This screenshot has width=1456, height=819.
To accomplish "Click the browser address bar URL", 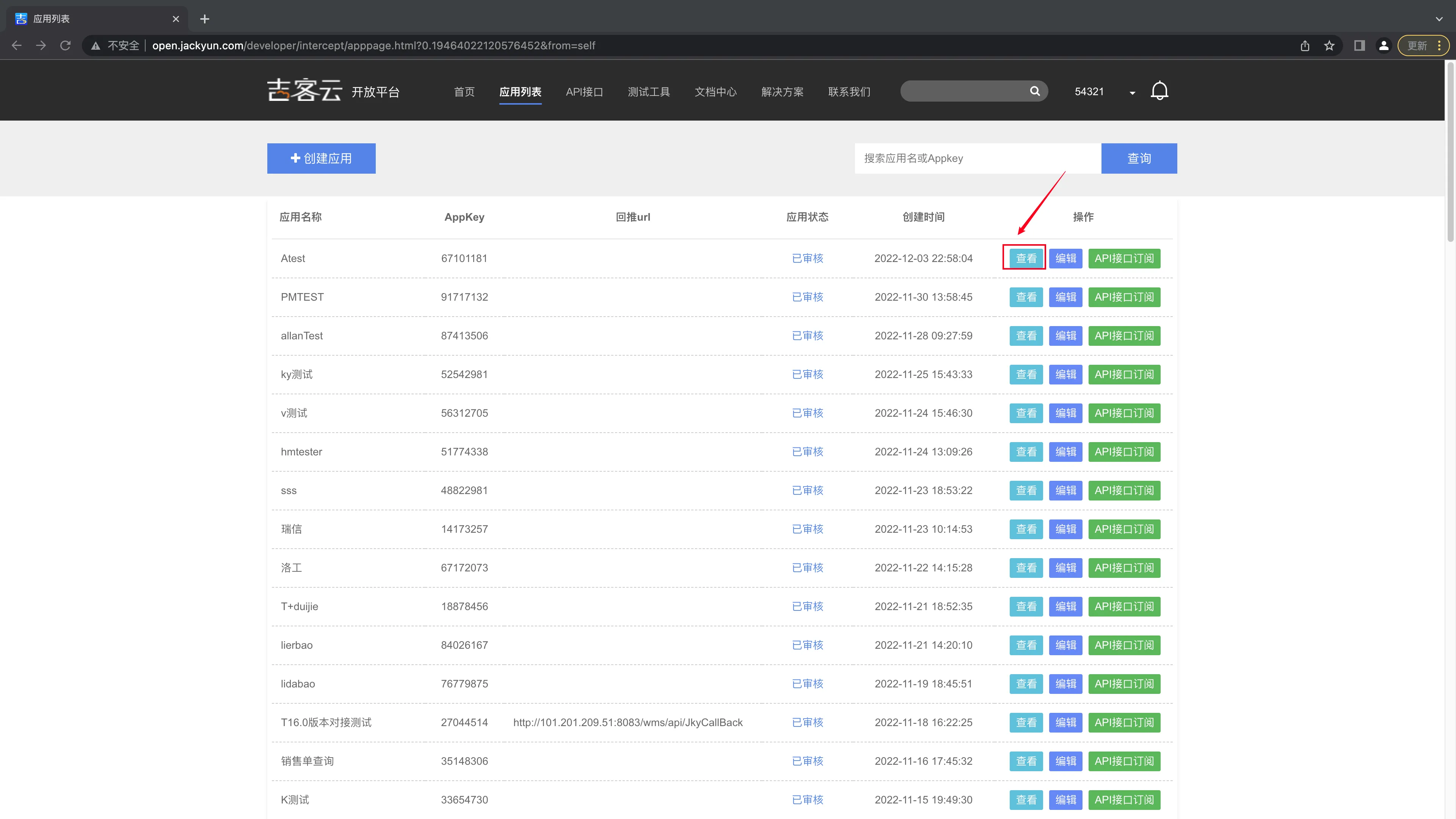I will click(373, 46).
